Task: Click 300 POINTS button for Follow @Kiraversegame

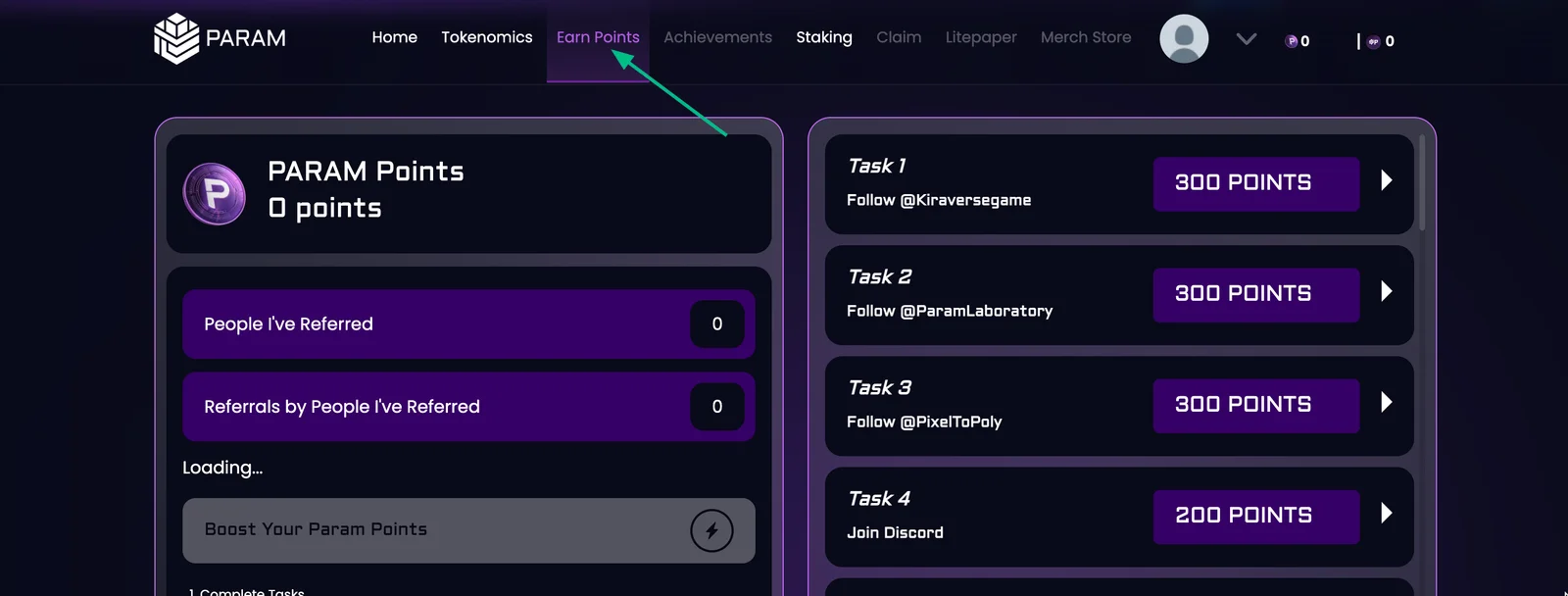Action: 1256,183
